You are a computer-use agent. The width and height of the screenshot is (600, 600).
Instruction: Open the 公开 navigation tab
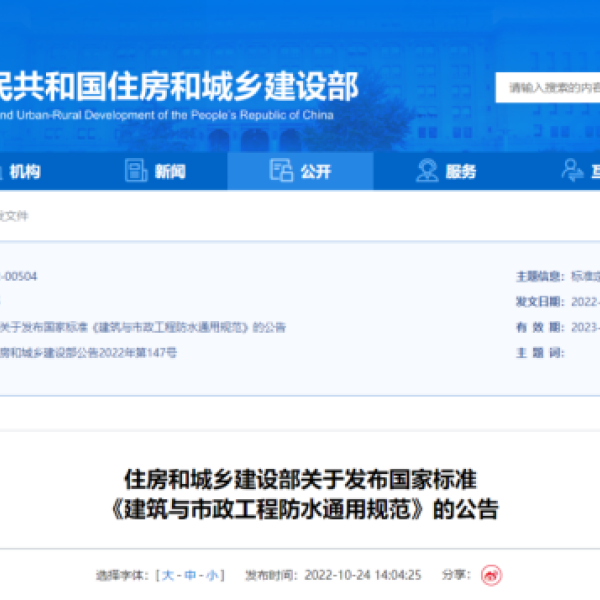point(300,171)
